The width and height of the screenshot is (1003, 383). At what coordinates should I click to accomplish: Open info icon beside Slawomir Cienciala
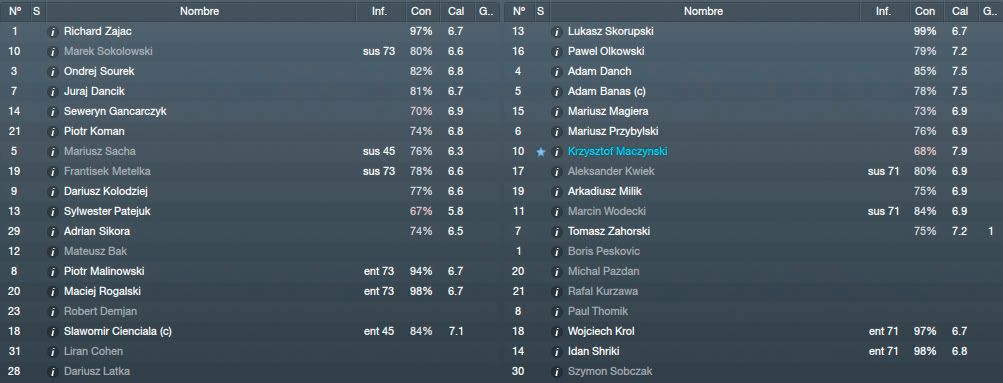pos(53,332)
